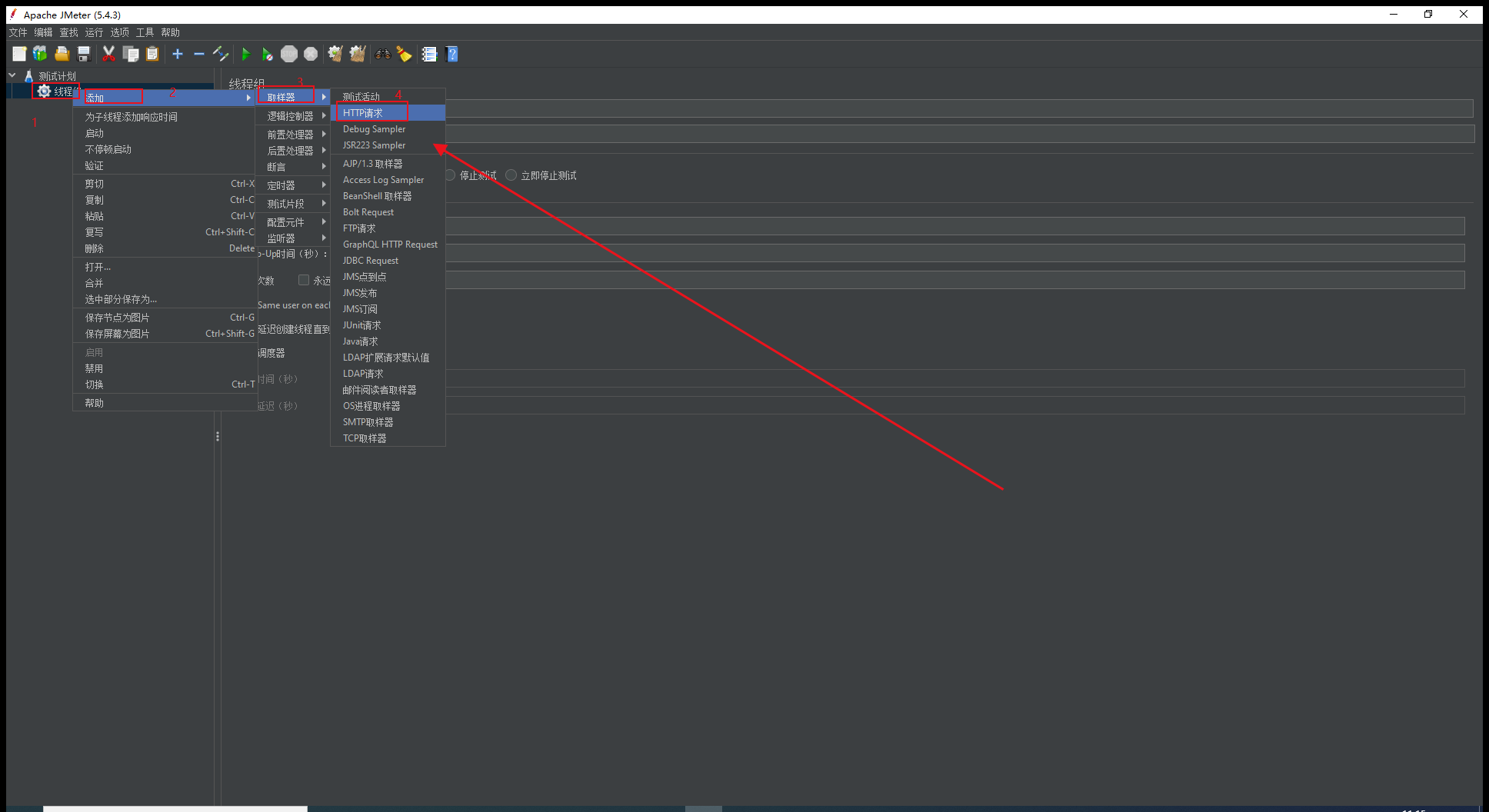1489x812 pixels.
Task: Choose HTTP请求 from sampler list
Action: coord(388,113)
